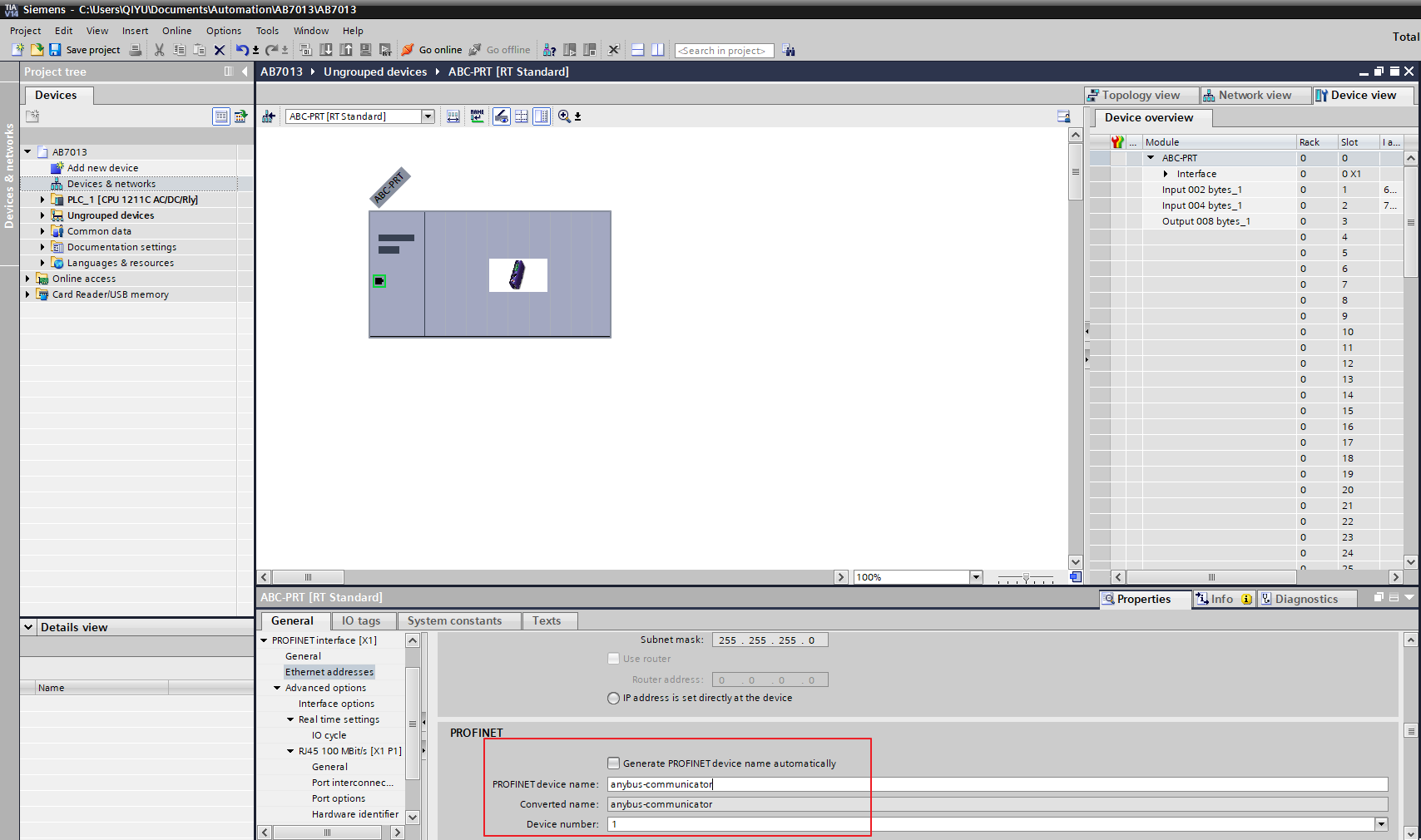Click the Cut scissors icon
1421x840 pixels.
(x=159, y=50)
